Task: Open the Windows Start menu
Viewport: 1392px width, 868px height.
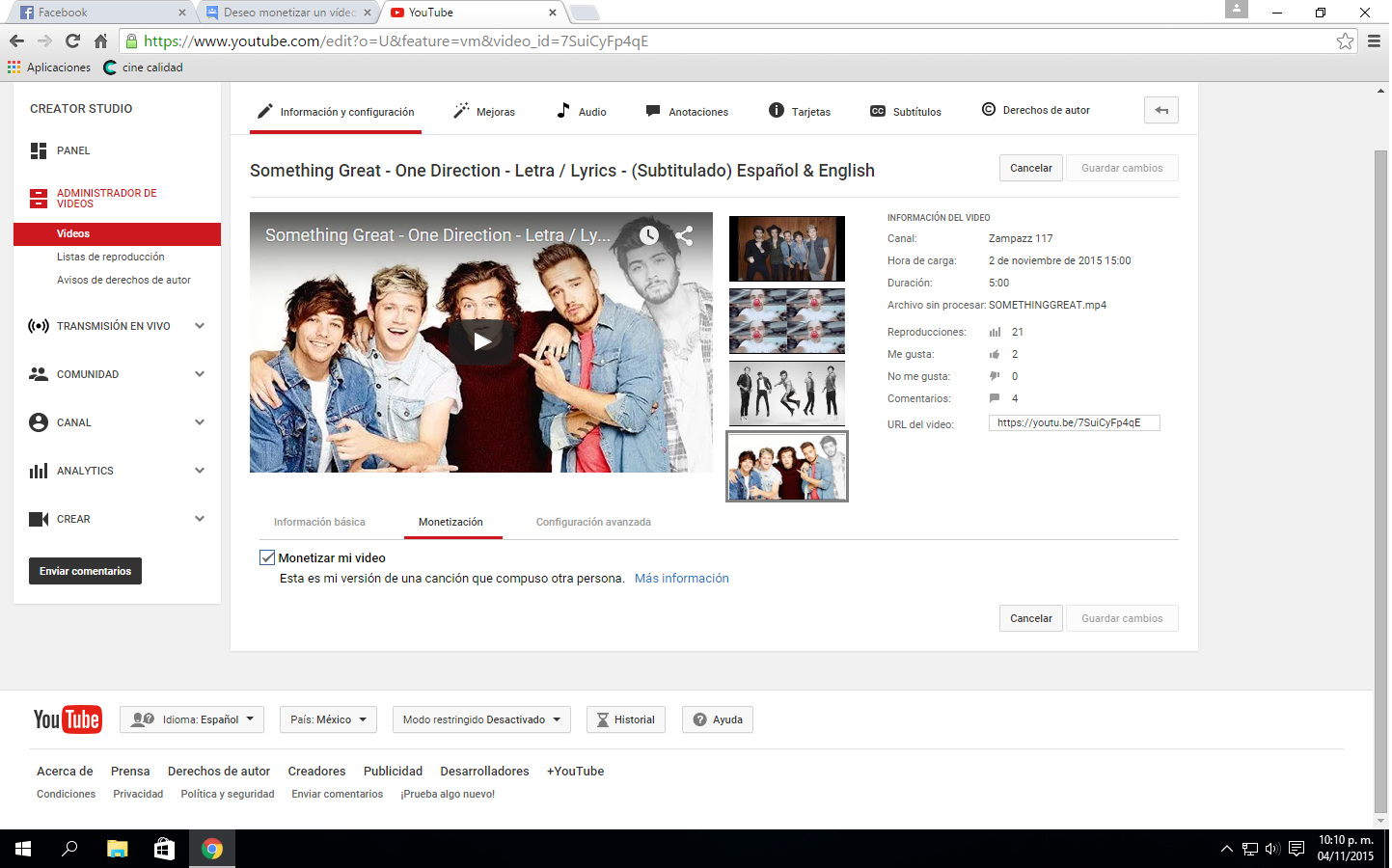Action: pos(23,849)
